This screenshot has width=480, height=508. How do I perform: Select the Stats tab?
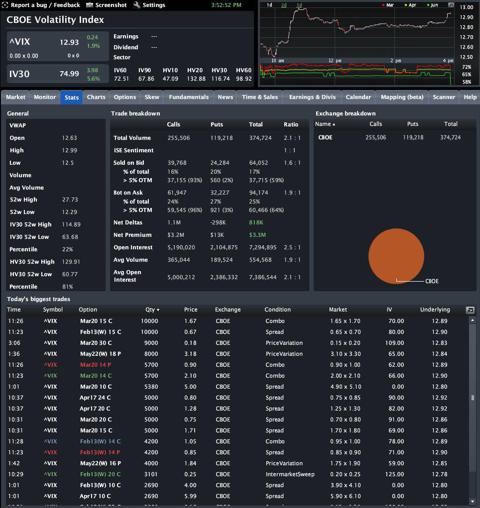coord(71,97)
